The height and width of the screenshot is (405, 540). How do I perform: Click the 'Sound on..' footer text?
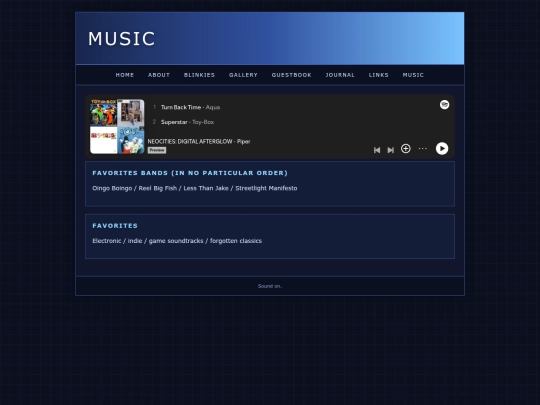pyautogui.click(x=270, y=286)
